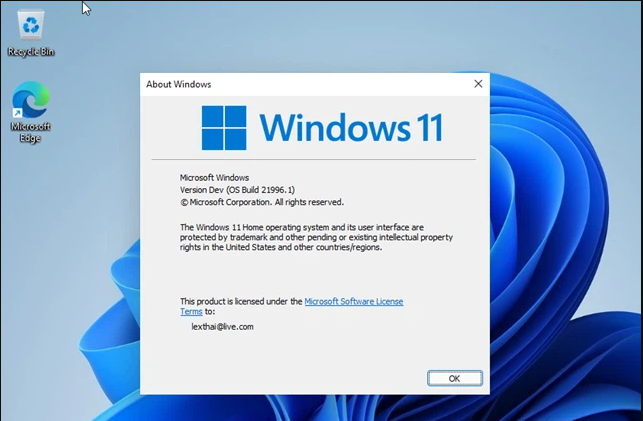Click the Windows 11 four-square logo

(224, 128)
